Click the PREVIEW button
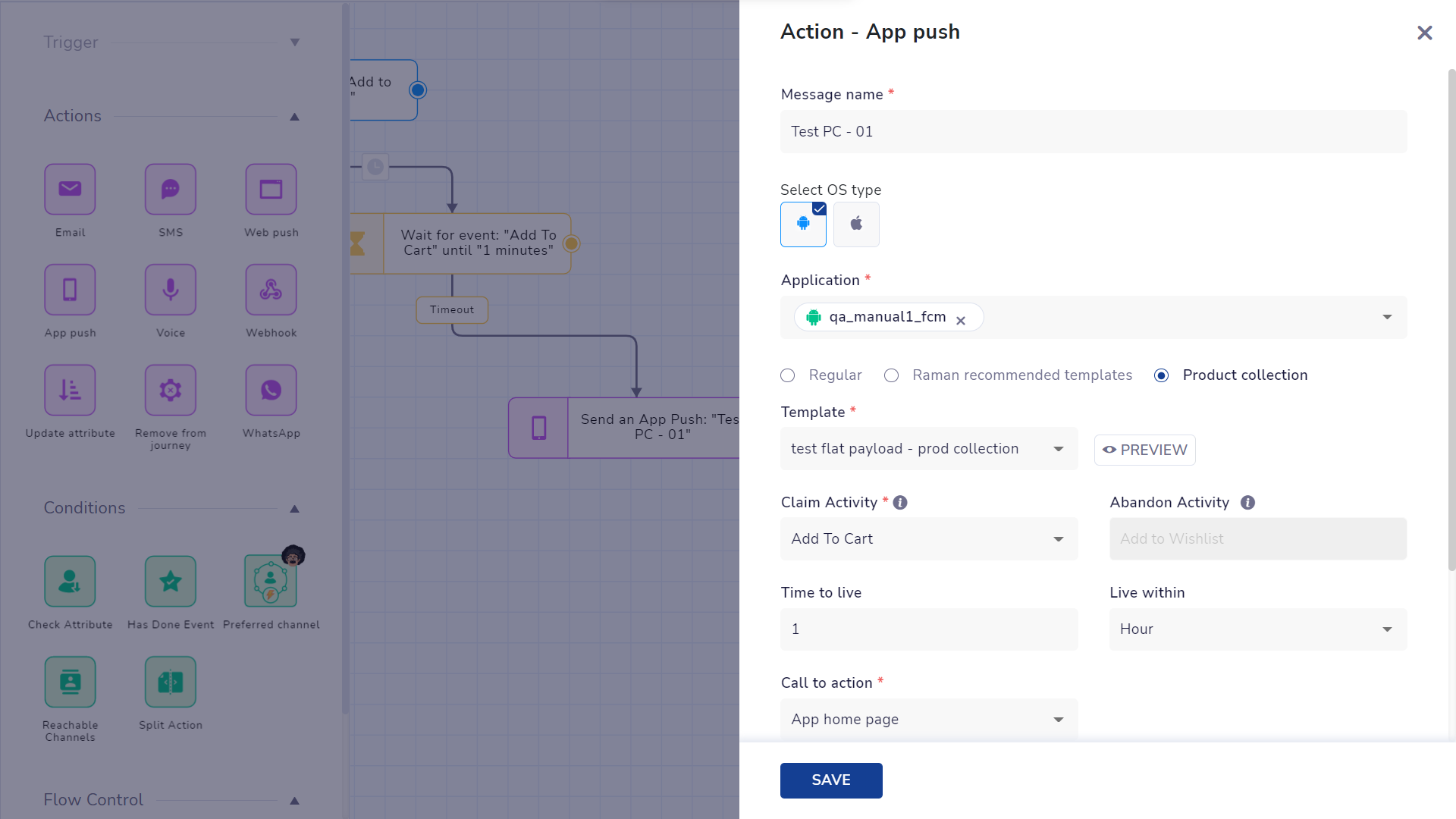1456x819 pixels. coord(1144,450)
